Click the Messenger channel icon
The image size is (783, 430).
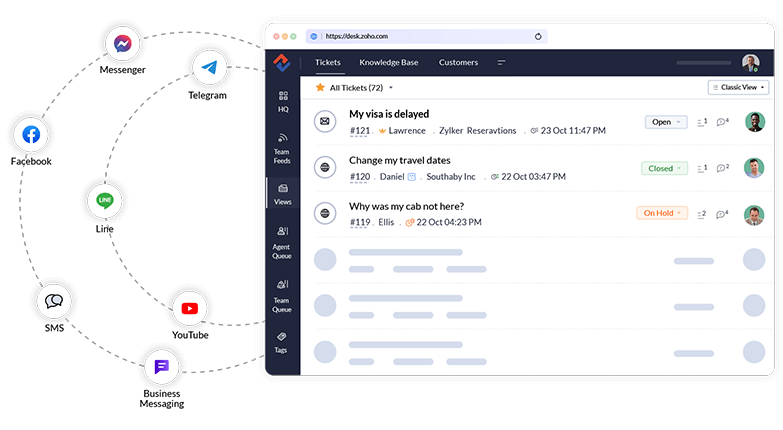point(122,43)
